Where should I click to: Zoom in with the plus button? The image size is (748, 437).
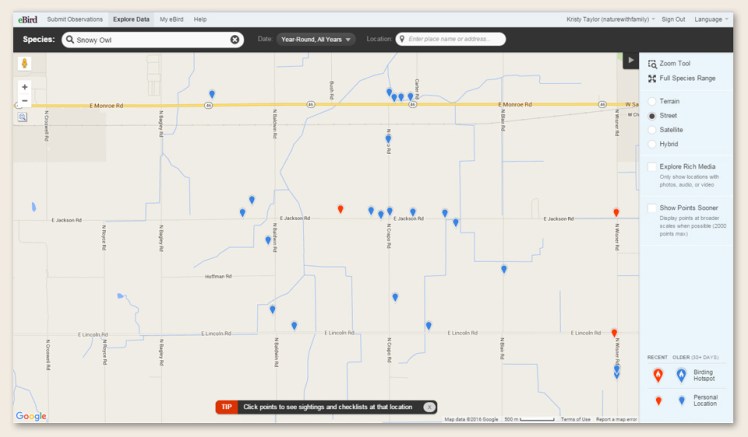pos(24,87)
